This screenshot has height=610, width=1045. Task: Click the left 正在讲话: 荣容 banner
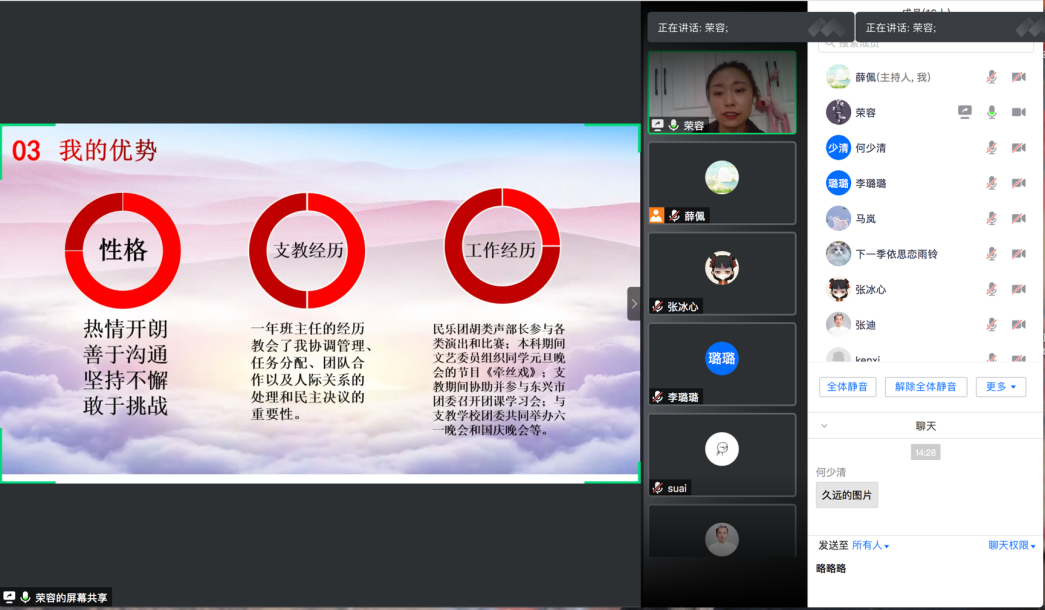[750, 27]
